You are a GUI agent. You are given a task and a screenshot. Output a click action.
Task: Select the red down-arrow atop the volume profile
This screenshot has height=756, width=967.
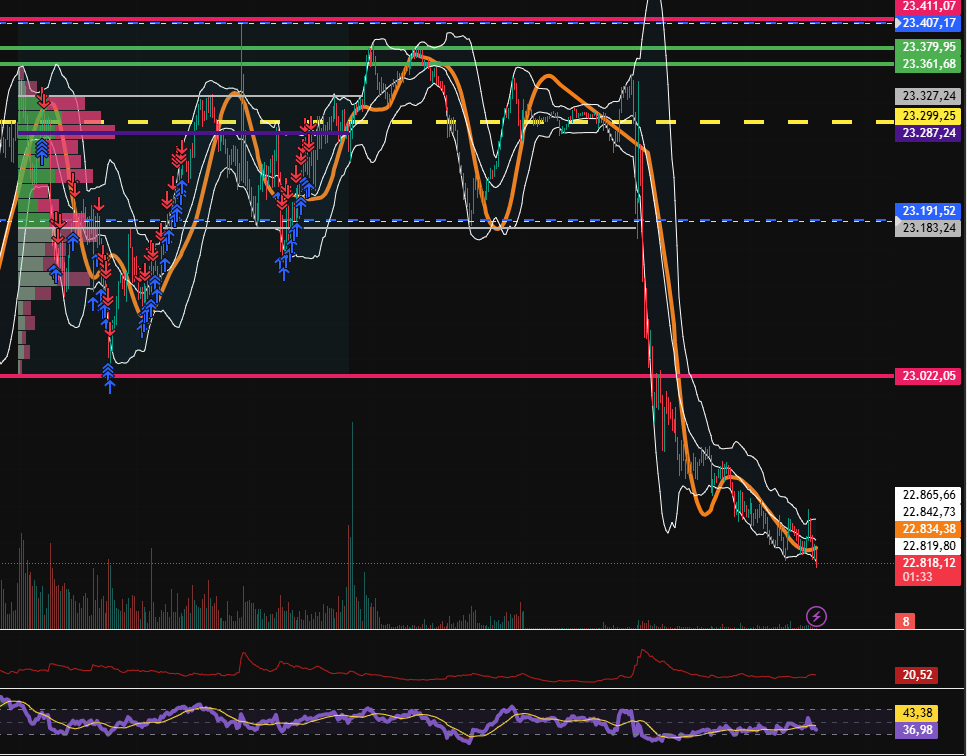[44, 100]
